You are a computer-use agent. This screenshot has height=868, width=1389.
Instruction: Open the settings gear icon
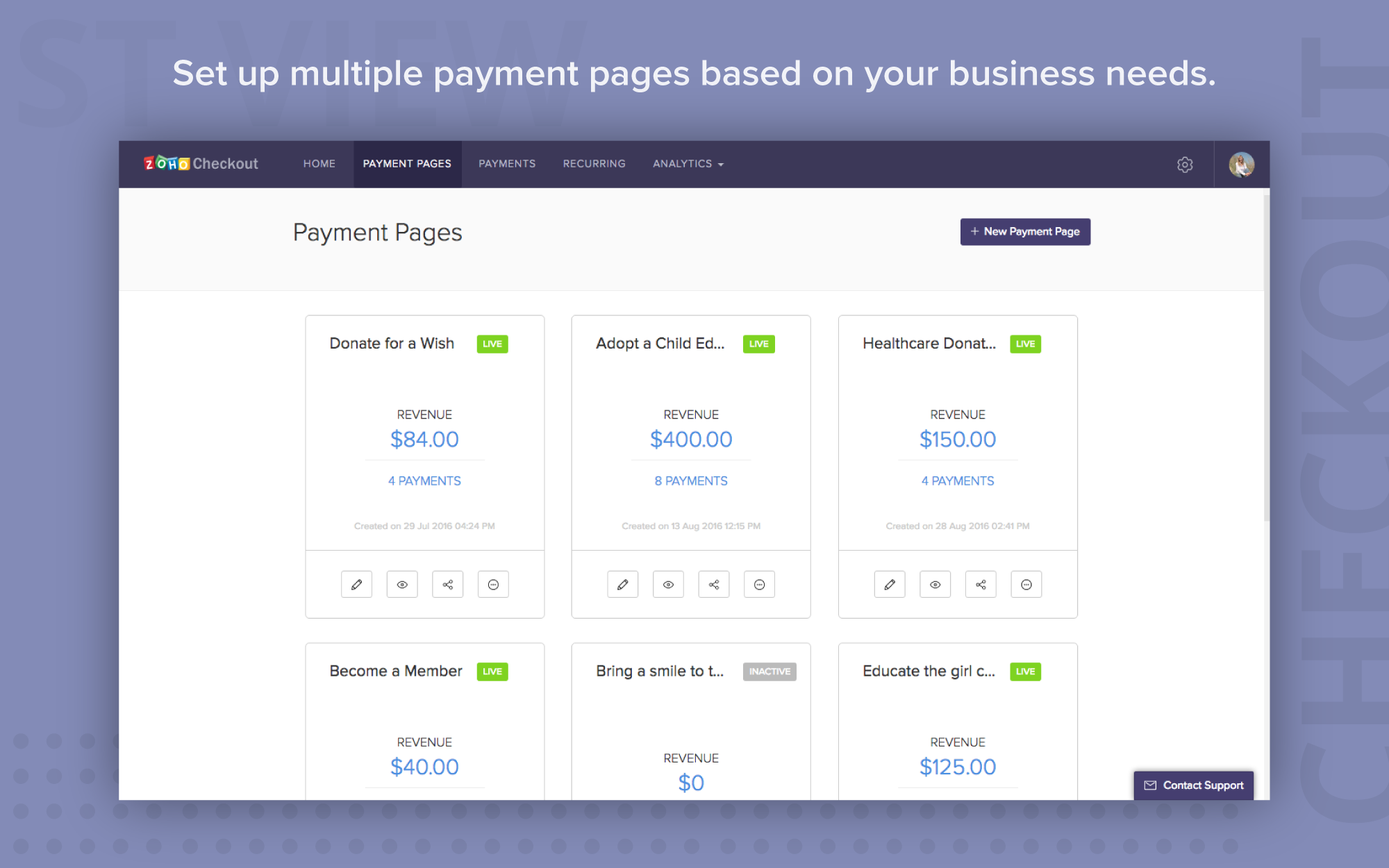pos(1185,165)
